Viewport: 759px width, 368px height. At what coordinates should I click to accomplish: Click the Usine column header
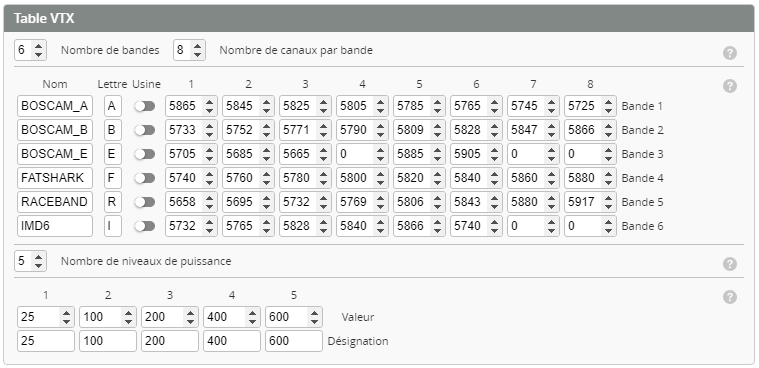146,84
